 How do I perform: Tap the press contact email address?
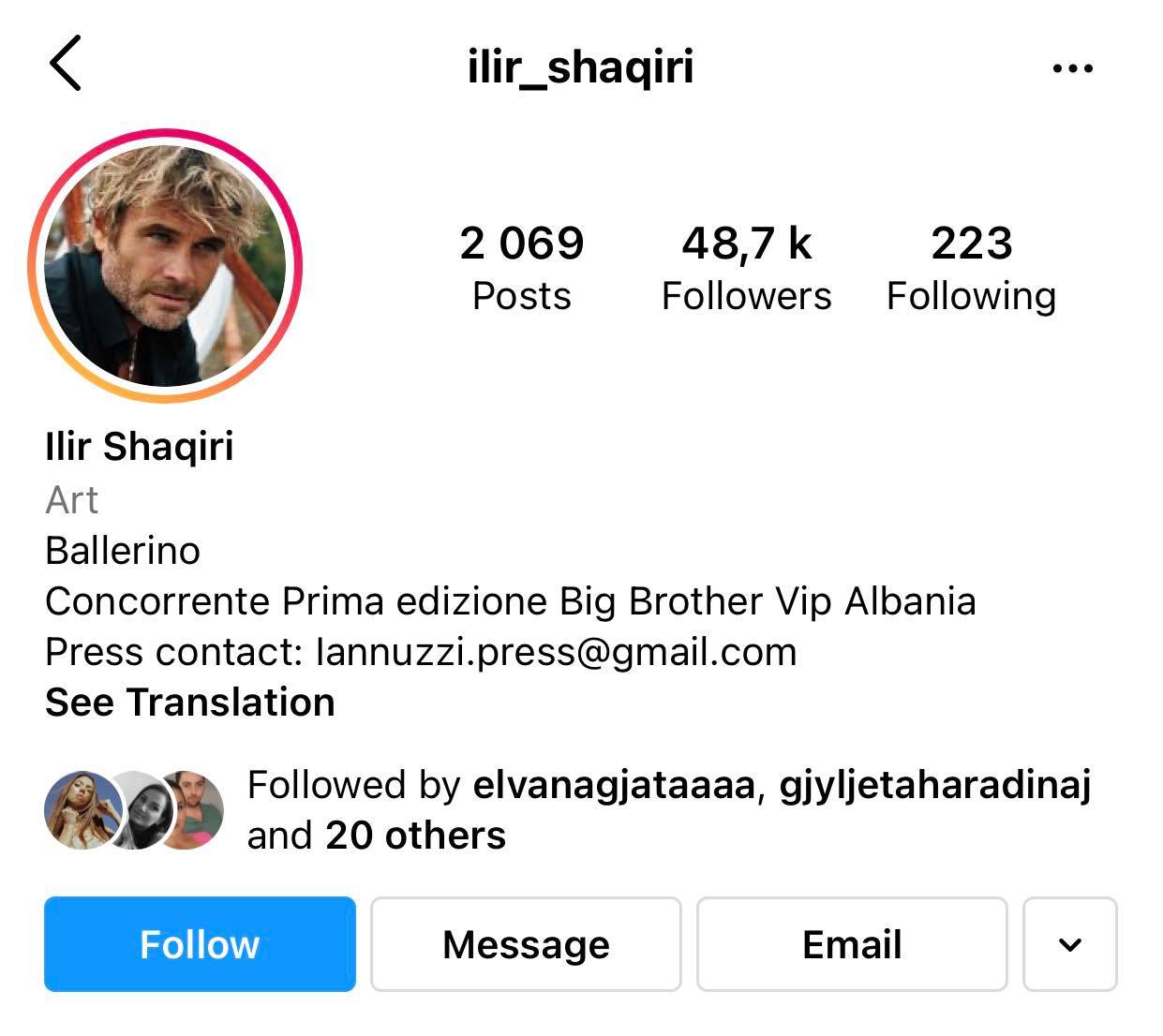click(x=557, y=652)
